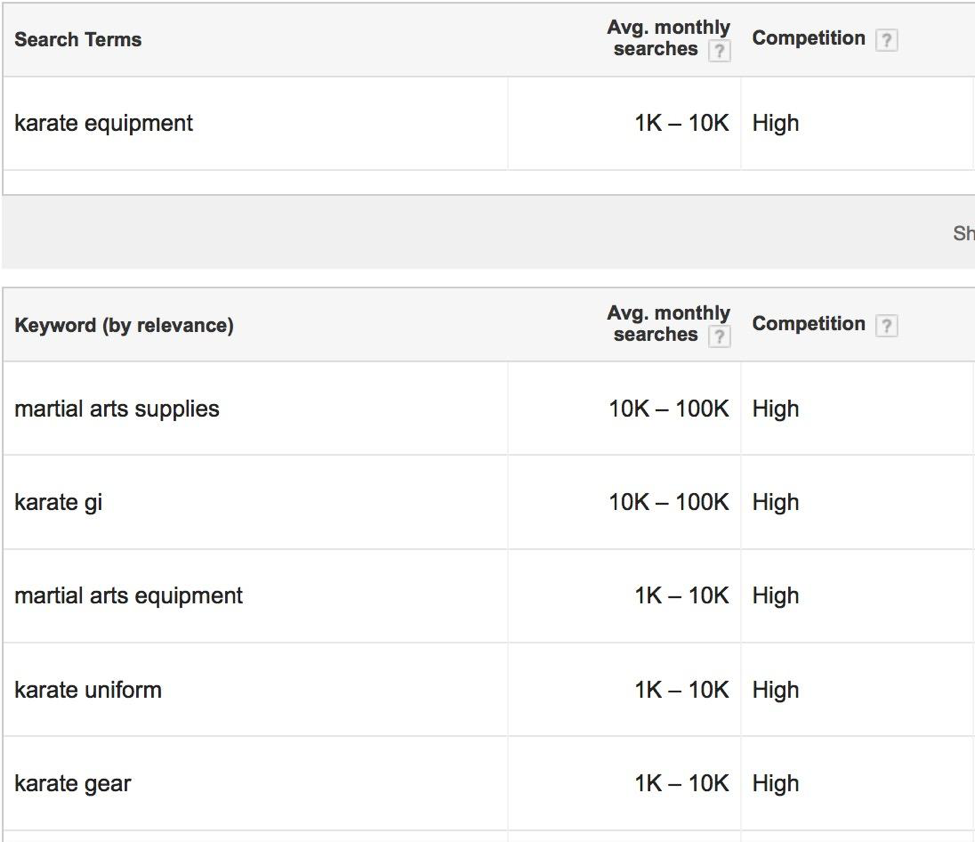Click the 1K – 10K value for karate equipment
975x842 pixels.
click(682, 124)
